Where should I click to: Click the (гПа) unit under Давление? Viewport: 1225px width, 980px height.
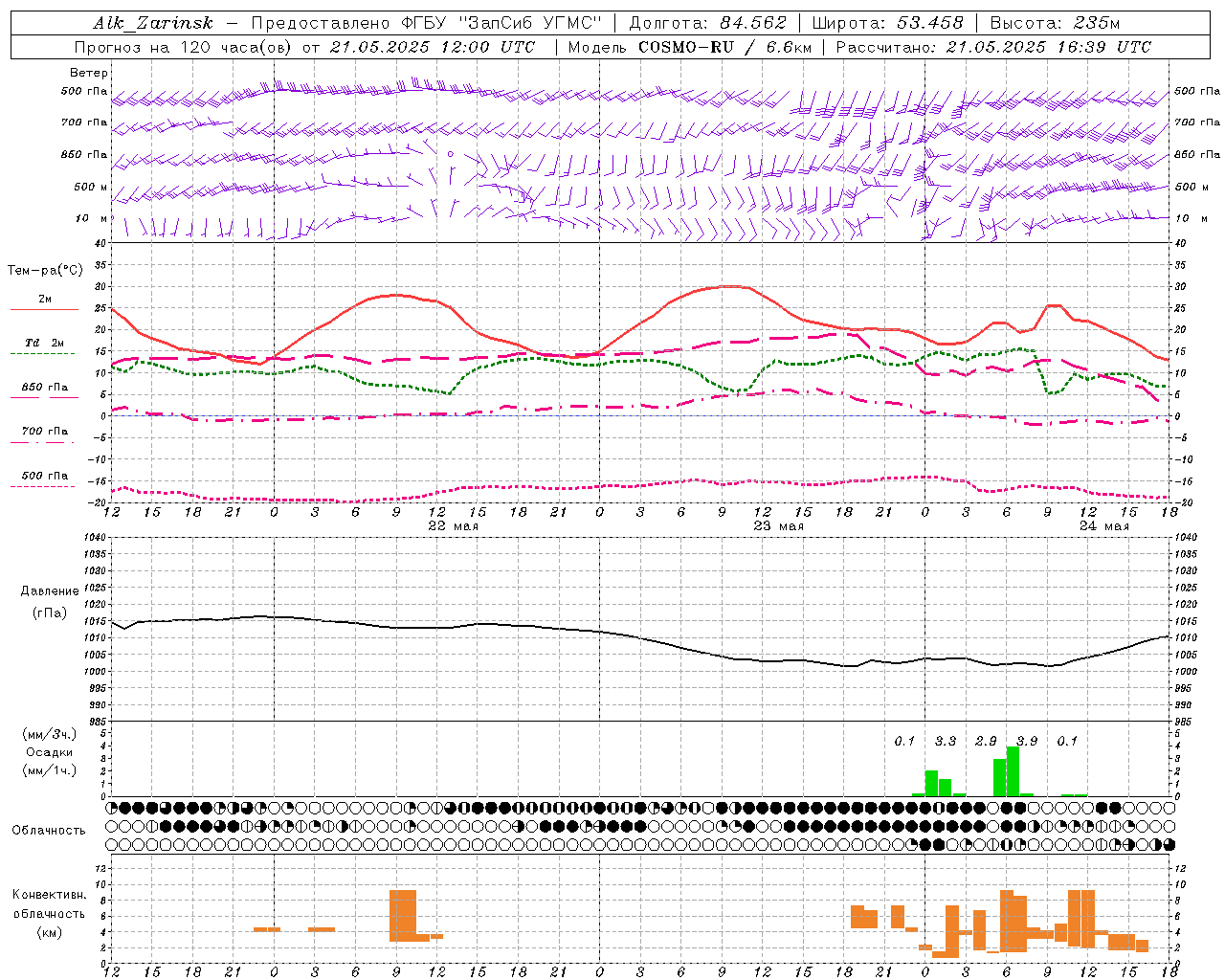click(x=49, y=613)
